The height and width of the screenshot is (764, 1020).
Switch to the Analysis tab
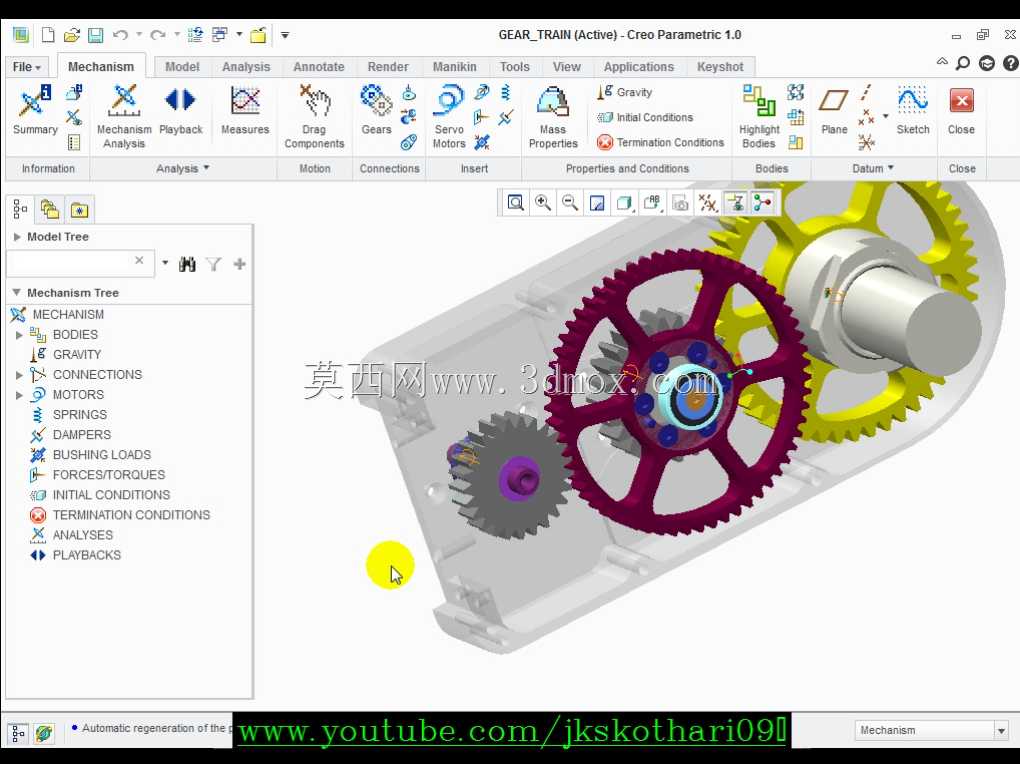[x=246, y=66]
